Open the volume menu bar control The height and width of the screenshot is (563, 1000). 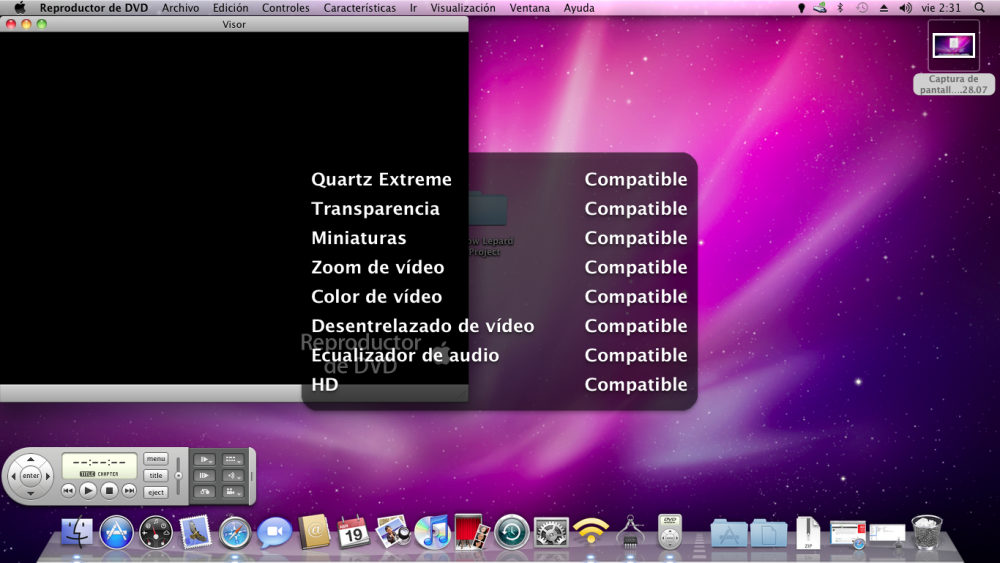[x=905, y=8]
